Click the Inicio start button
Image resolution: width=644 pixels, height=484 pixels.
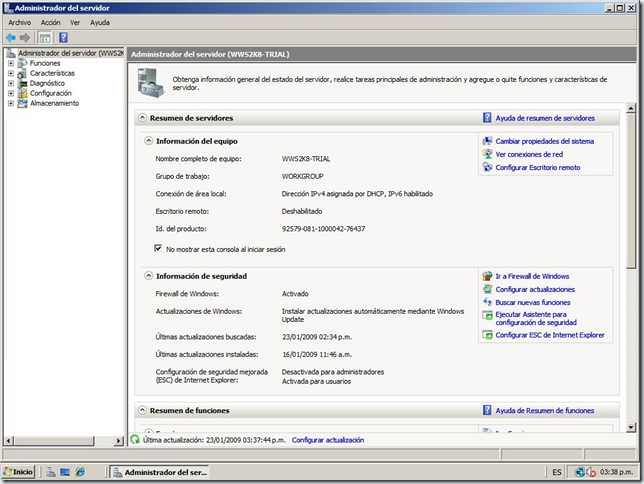(18, 472)
